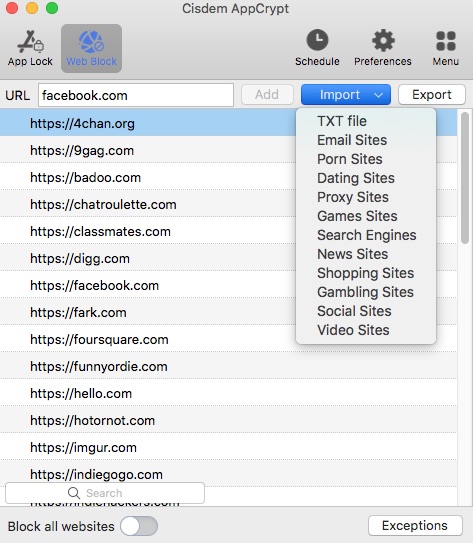Select the https://hotornot.com row

[x=228, y=420]
